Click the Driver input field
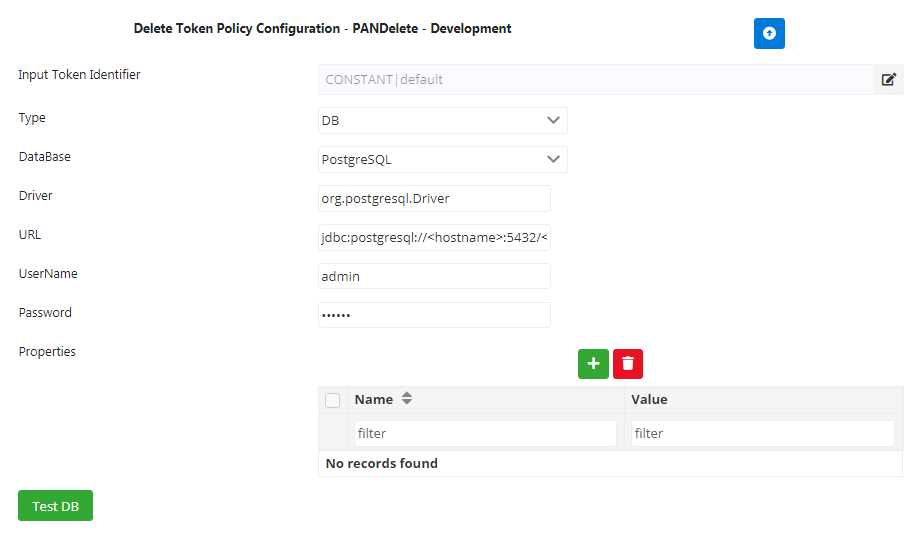 (434, 198)
